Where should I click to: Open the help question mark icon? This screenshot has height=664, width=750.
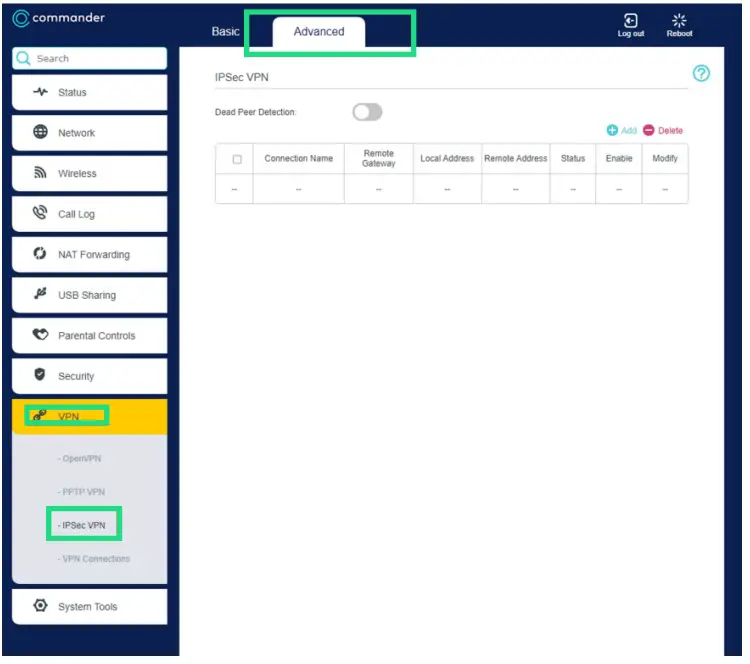tap(702, 74)
